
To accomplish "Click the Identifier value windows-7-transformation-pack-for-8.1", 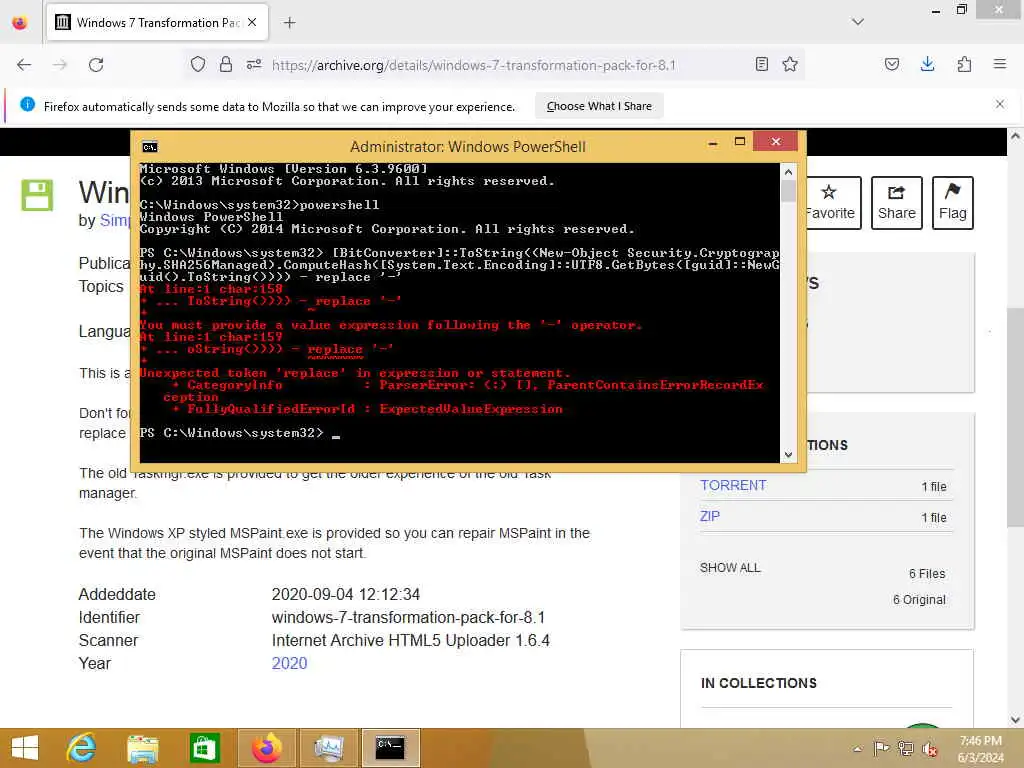I will [408, 617].
